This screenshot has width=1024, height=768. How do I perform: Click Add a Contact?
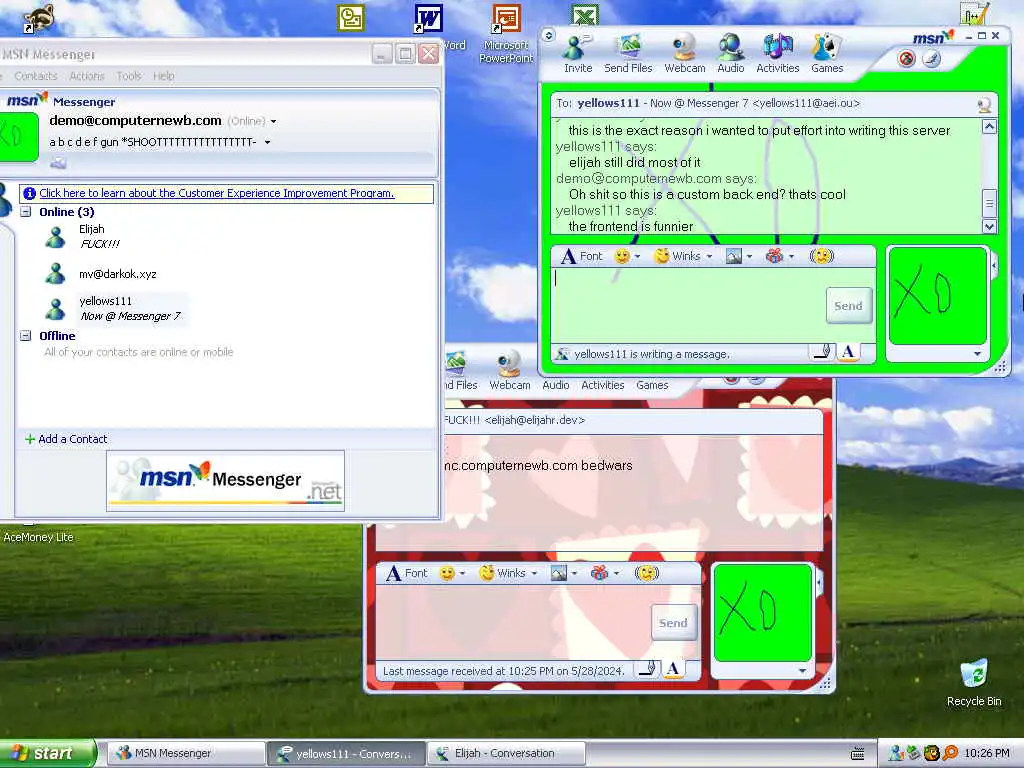pos(66,439)
